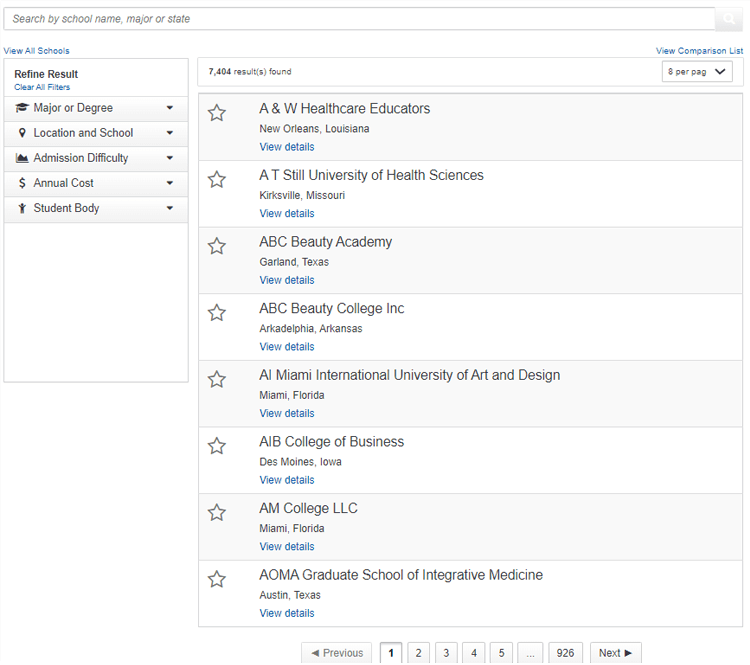Screen dimensions: 750x665
Task: Click Clear All Filters link
Action: 42,87
